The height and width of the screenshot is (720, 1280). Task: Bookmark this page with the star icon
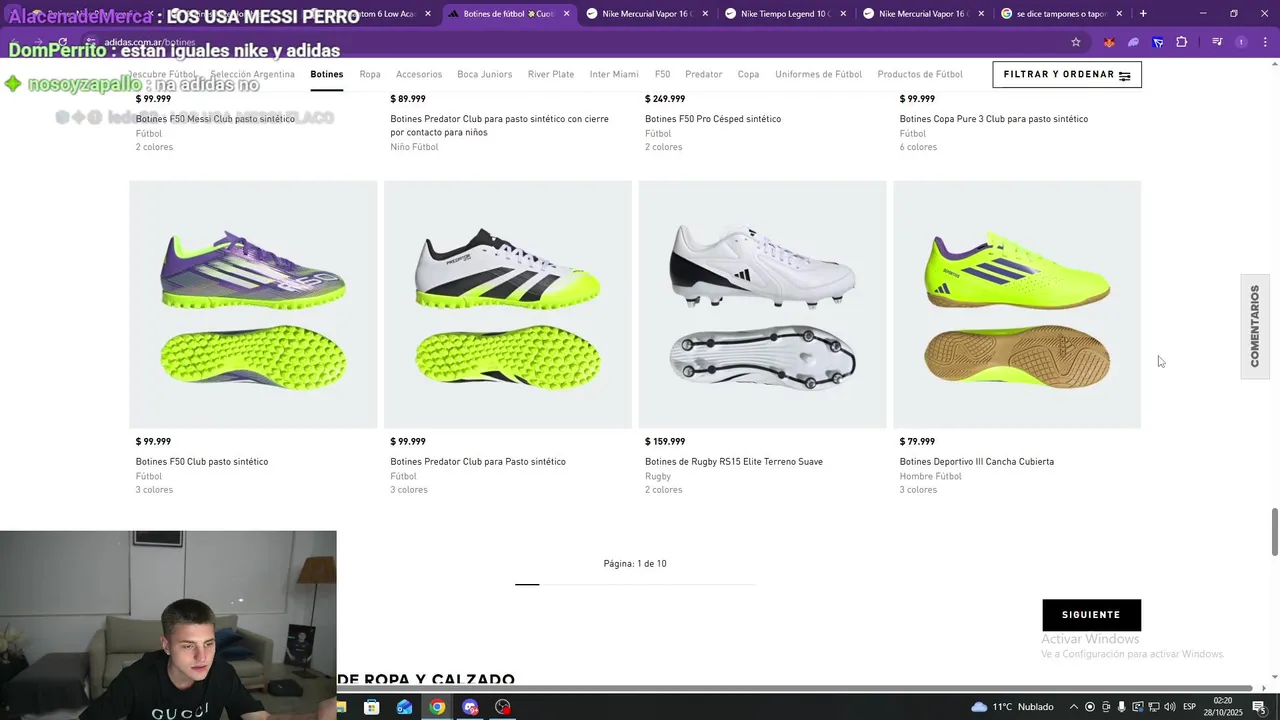(x=1076, y=42)
